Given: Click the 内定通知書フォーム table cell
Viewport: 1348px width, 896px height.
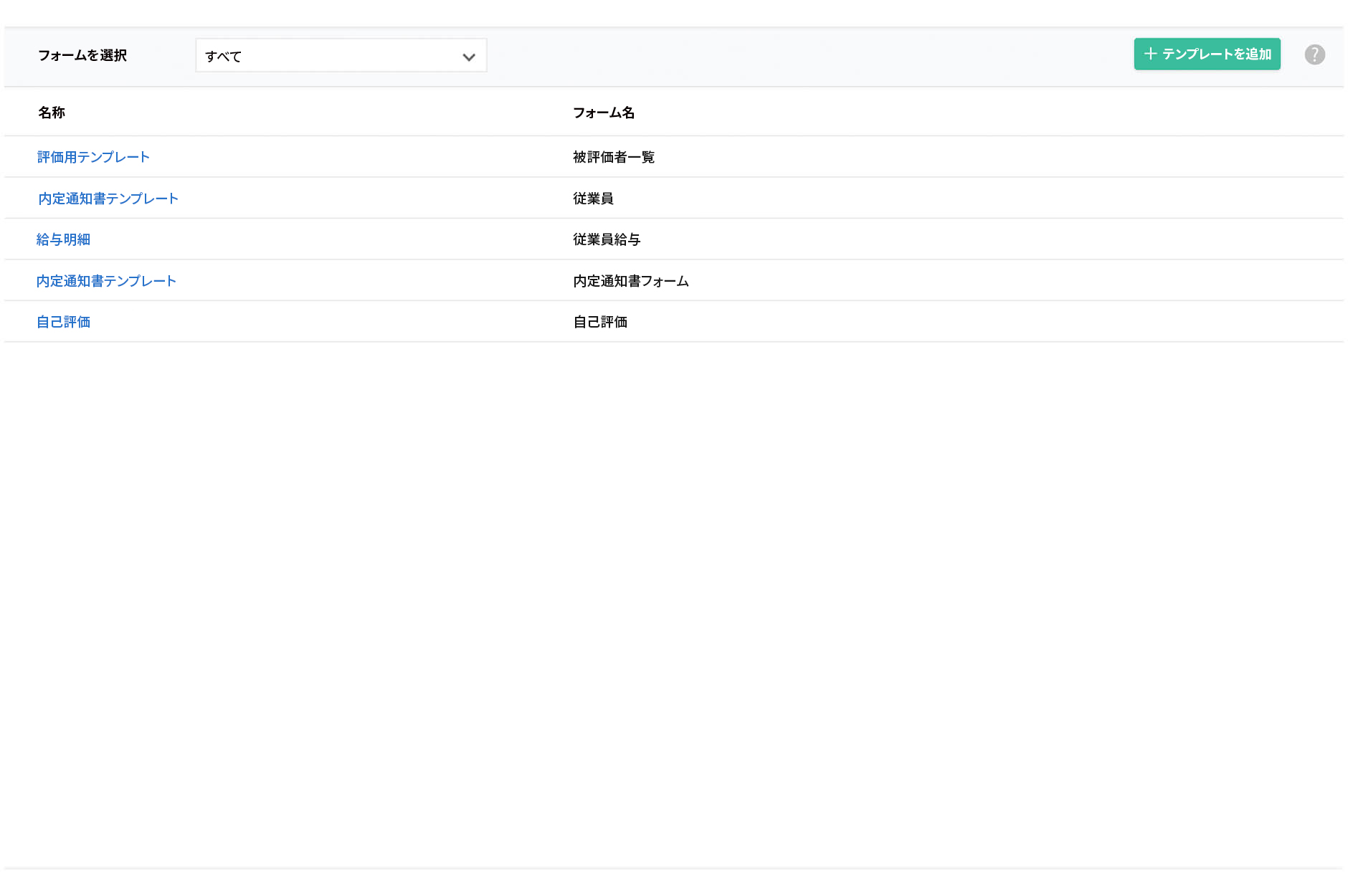Looking at the screenshot, I should [630, 280].
